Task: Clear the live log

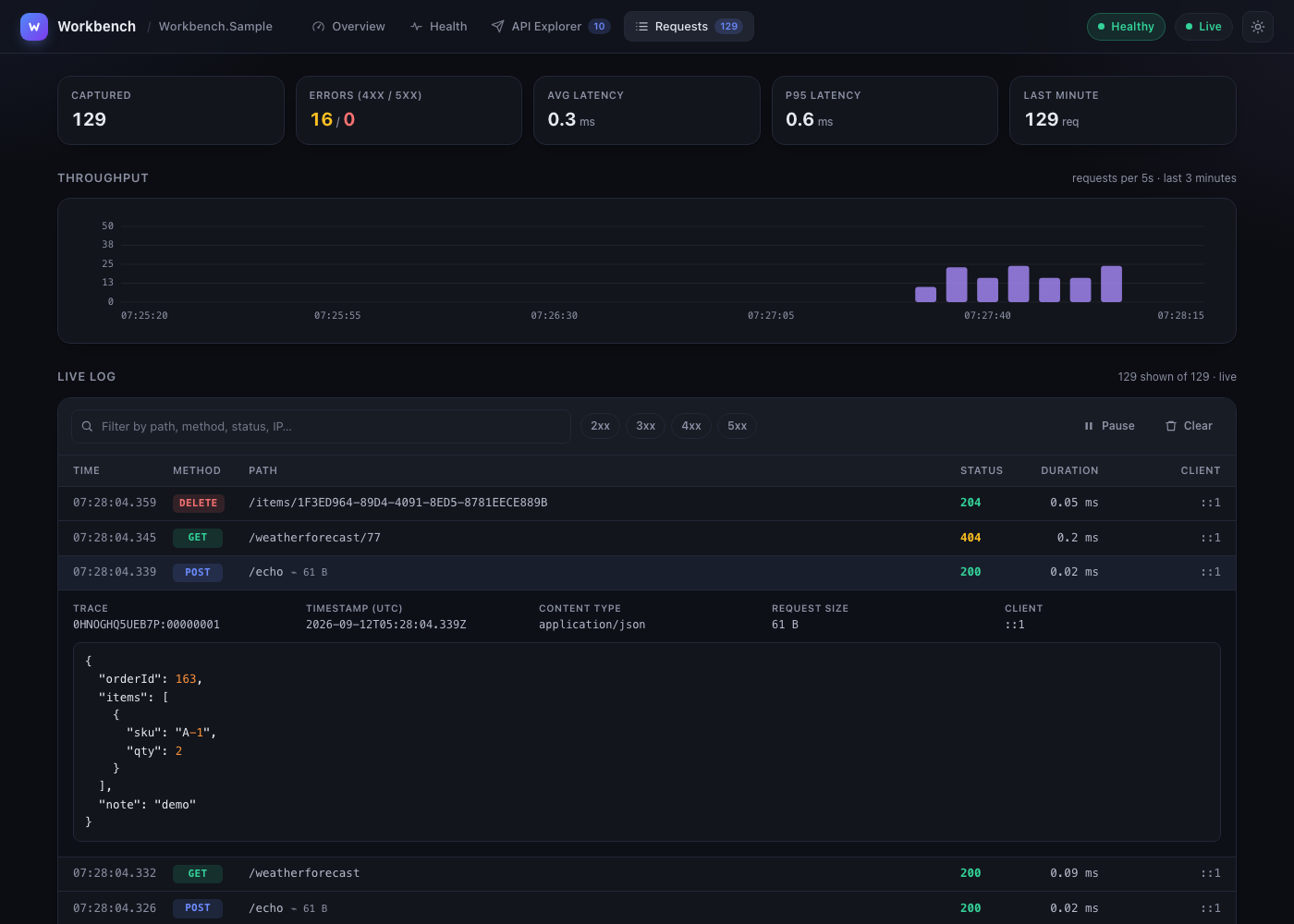Action: [1189, 426]
